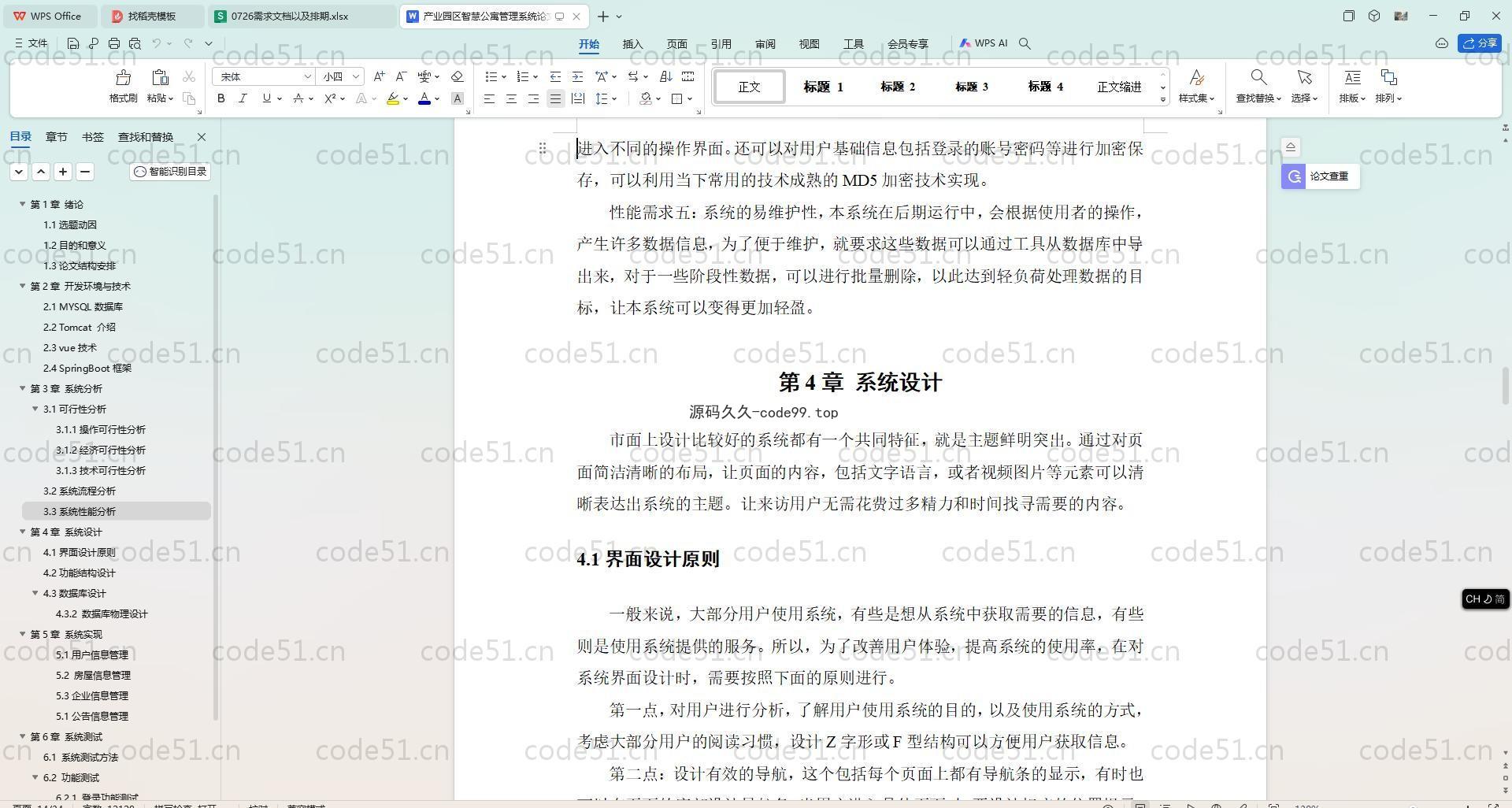Viewport: 1512px width, 808px height.
Task: Open the bullet list dropdown arrow
Action: 504,77
